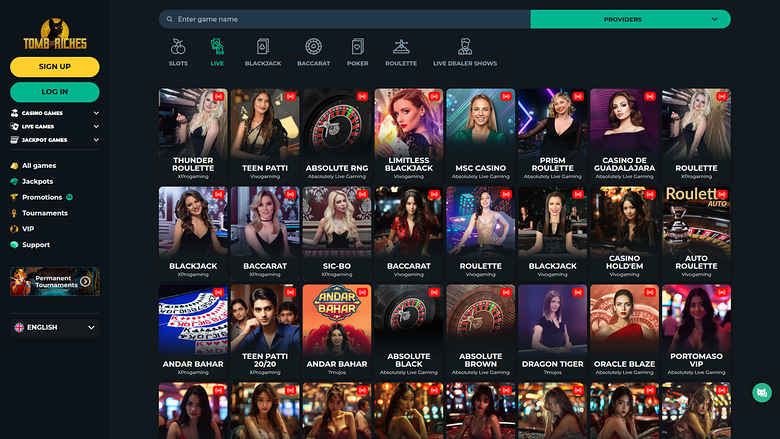The height and width of the screenshot is (439, 780).
Task: Launch Thunder Roulette game
Action: 193,135
